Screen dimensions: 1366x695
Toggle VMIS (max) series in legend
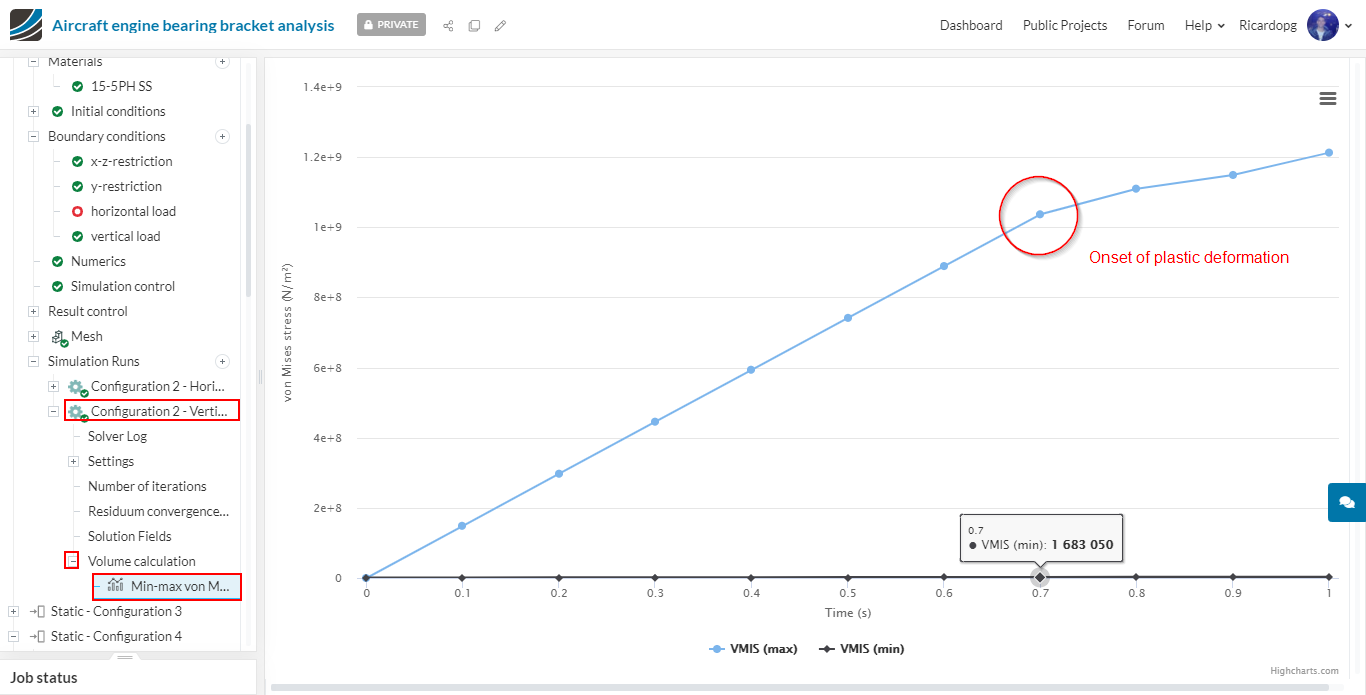(754, 649)
